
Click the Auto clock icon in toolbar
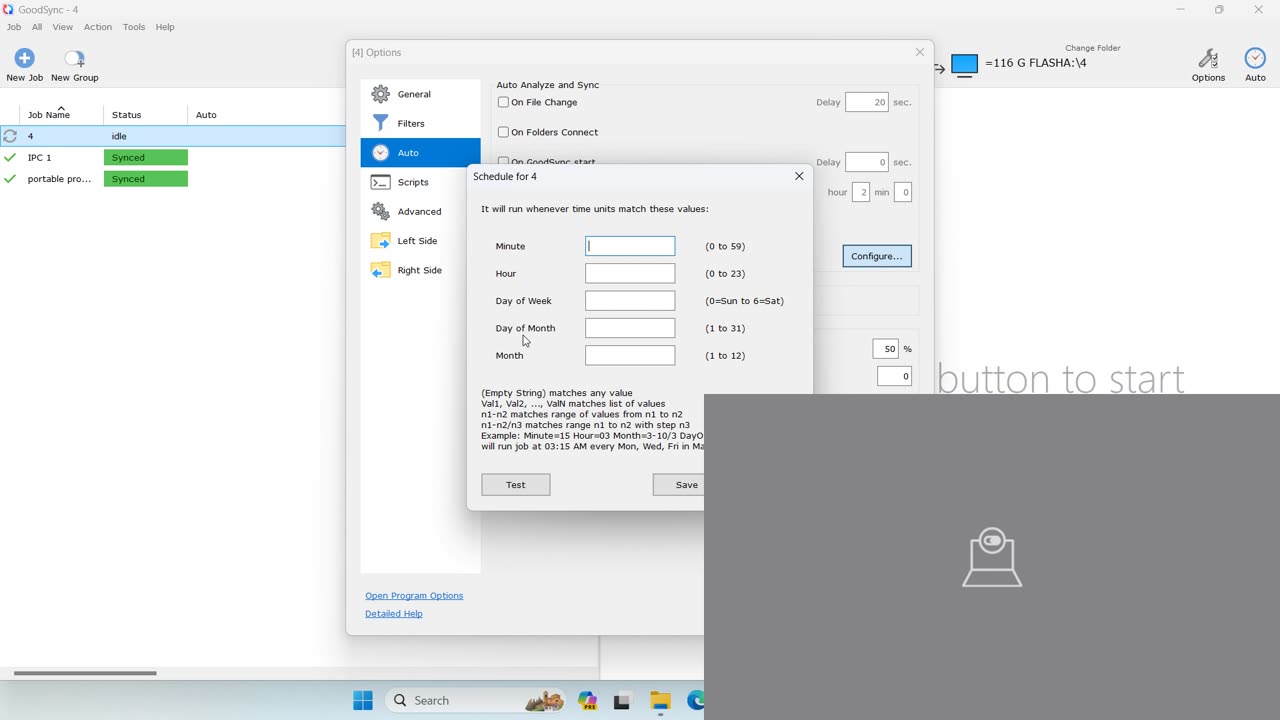pyautogui.click(x=1255, y=58)
